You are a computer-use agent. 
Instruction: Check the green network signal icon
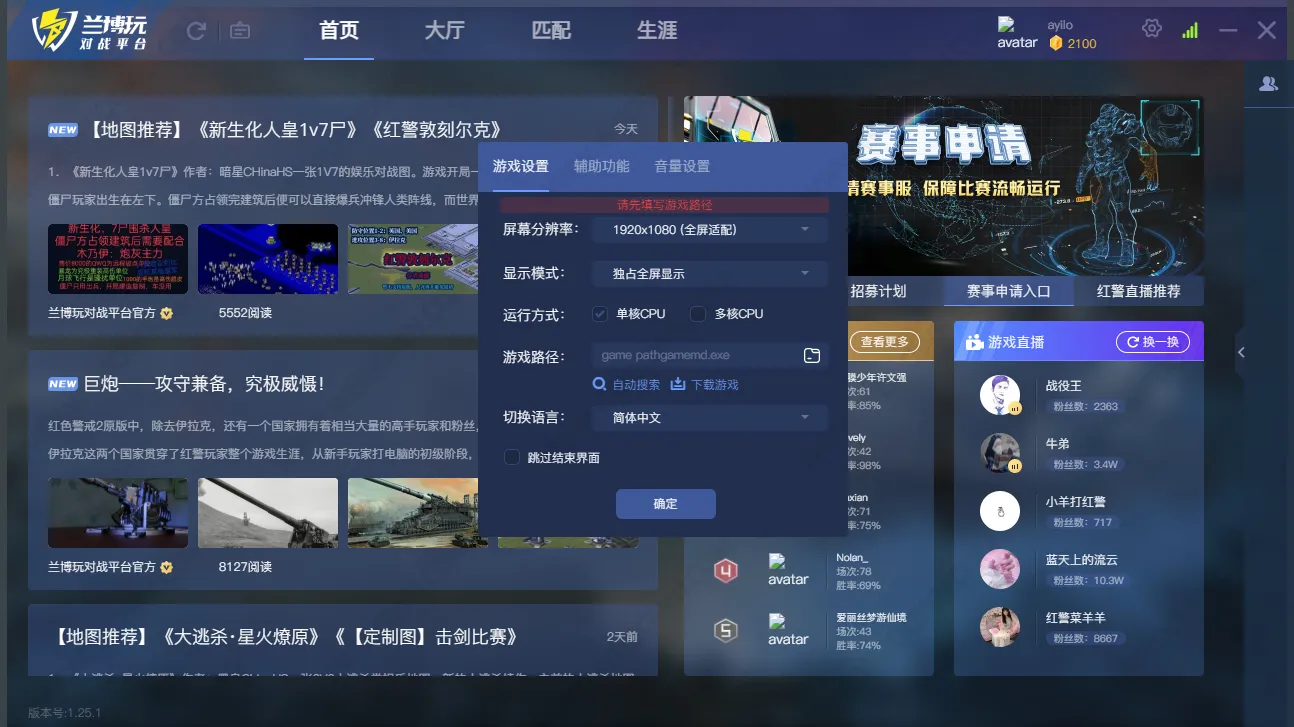click(1190, 30)
